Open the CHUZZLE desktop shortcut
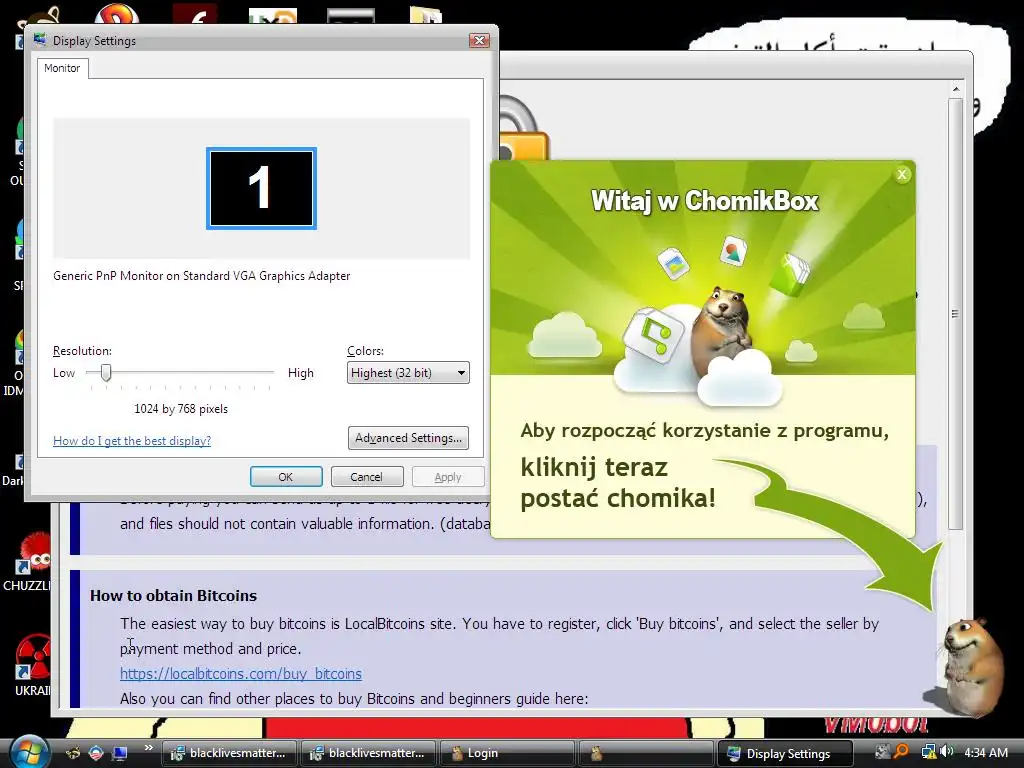Image resolution: width=1024 pixels, height=768 pixels. click(29, 562)
